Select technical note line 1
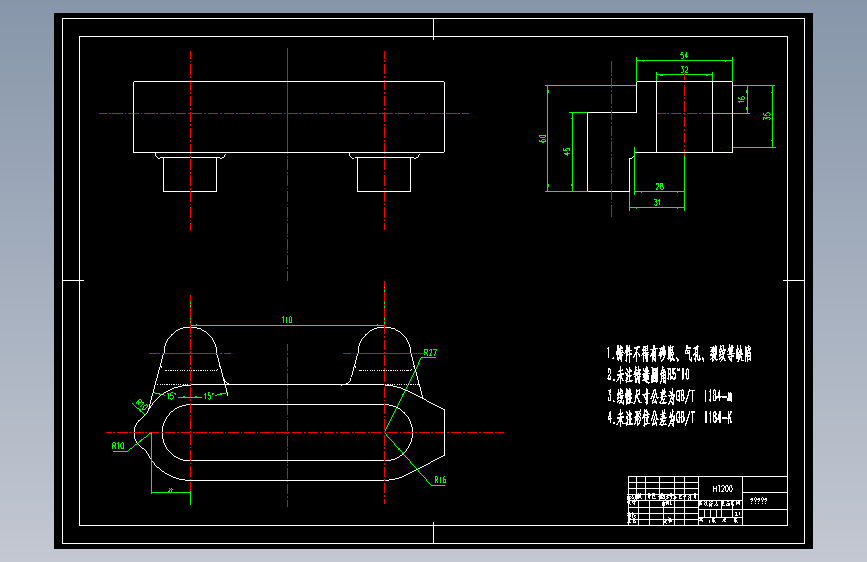 (679, 353)
